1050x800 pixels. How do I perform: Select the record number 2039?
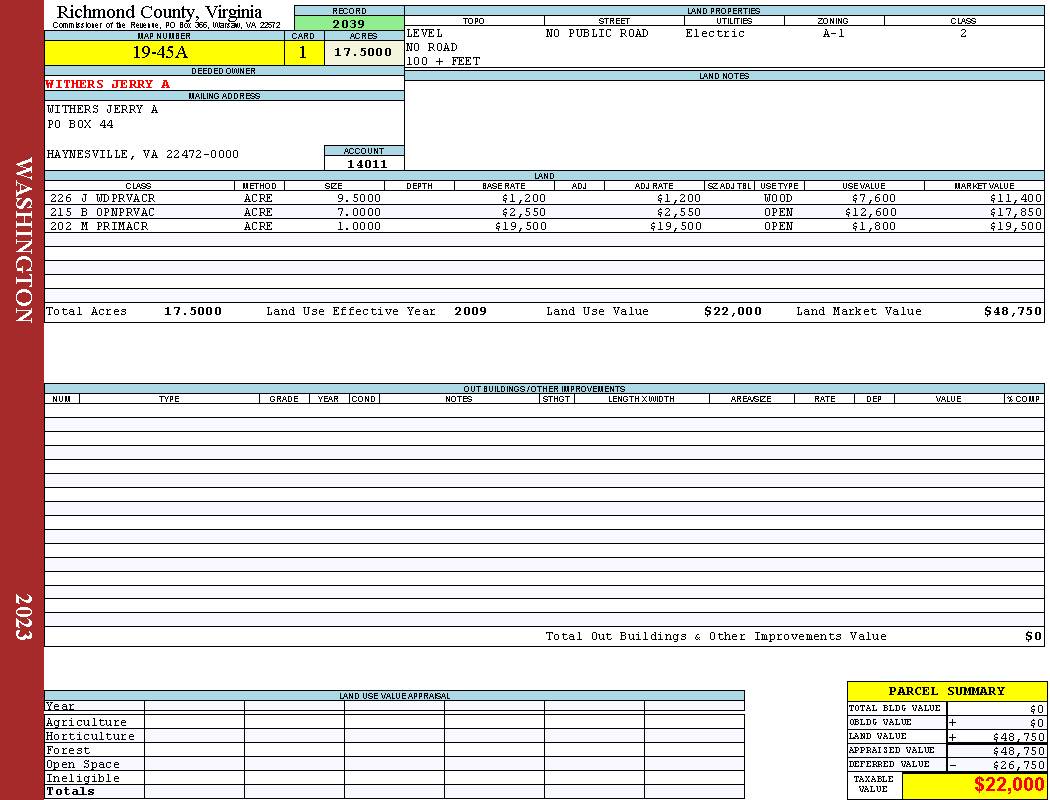tap(349, 24)
